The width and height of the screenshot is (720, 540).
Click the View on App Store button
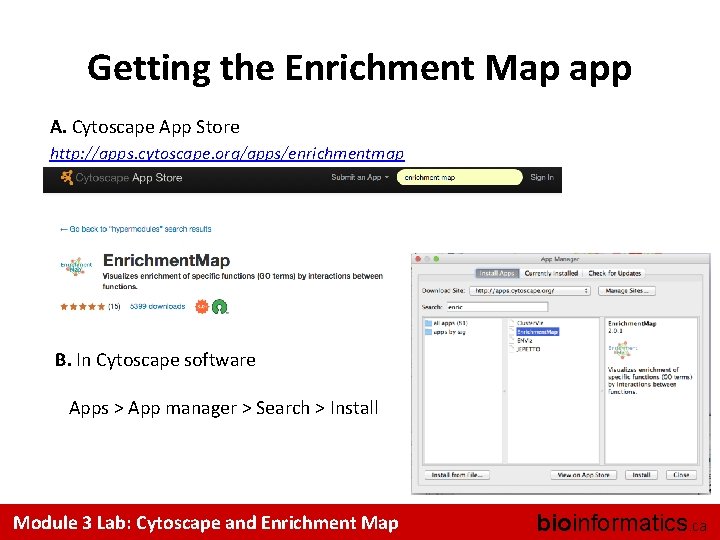pos(583,475)
